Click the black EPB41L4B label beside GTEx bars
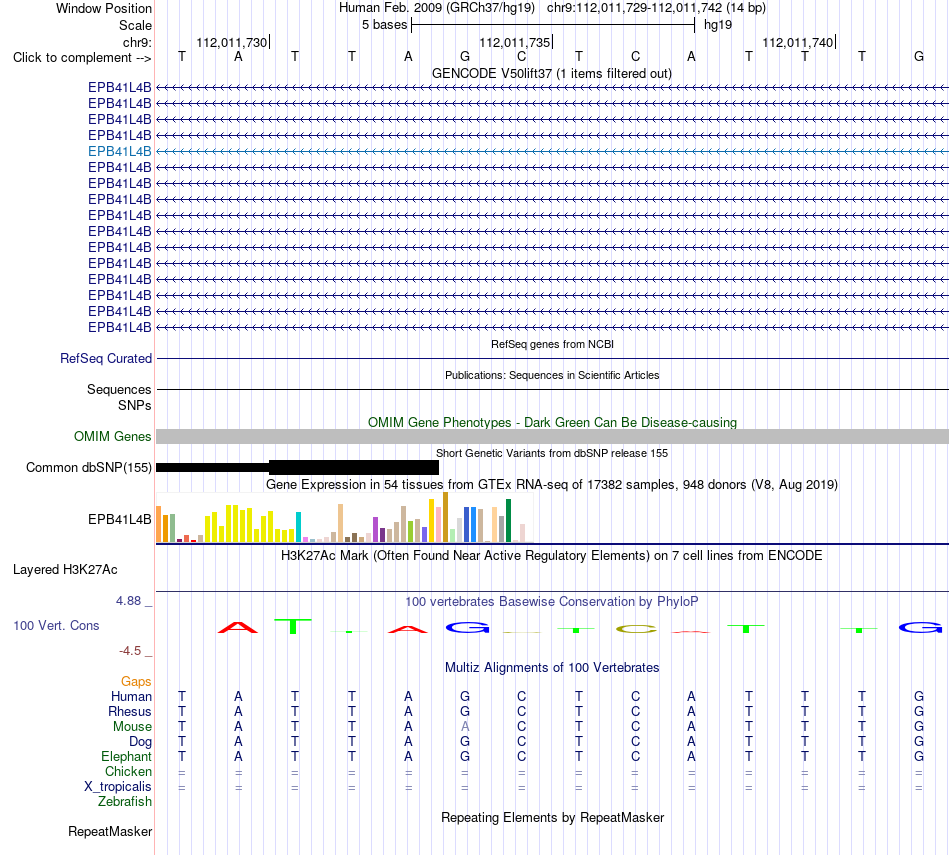Image resolution: width=950 pixels, height=855 pixels. (119, 519)
